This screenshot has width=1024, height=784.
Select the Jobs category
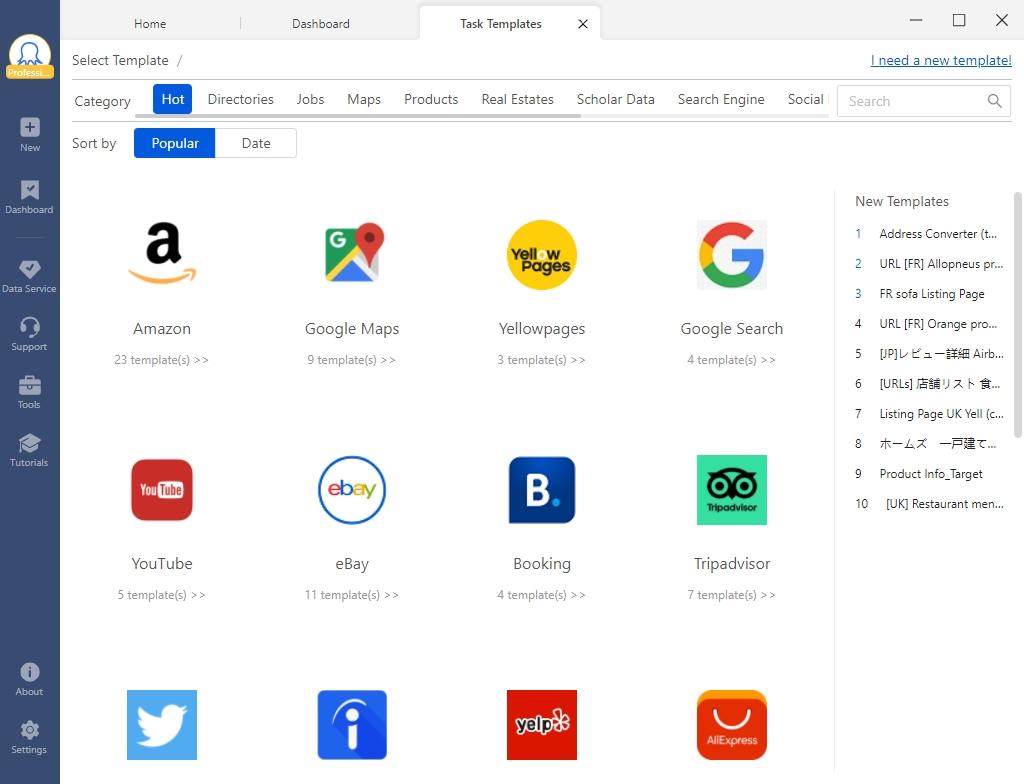pos(310,99)
